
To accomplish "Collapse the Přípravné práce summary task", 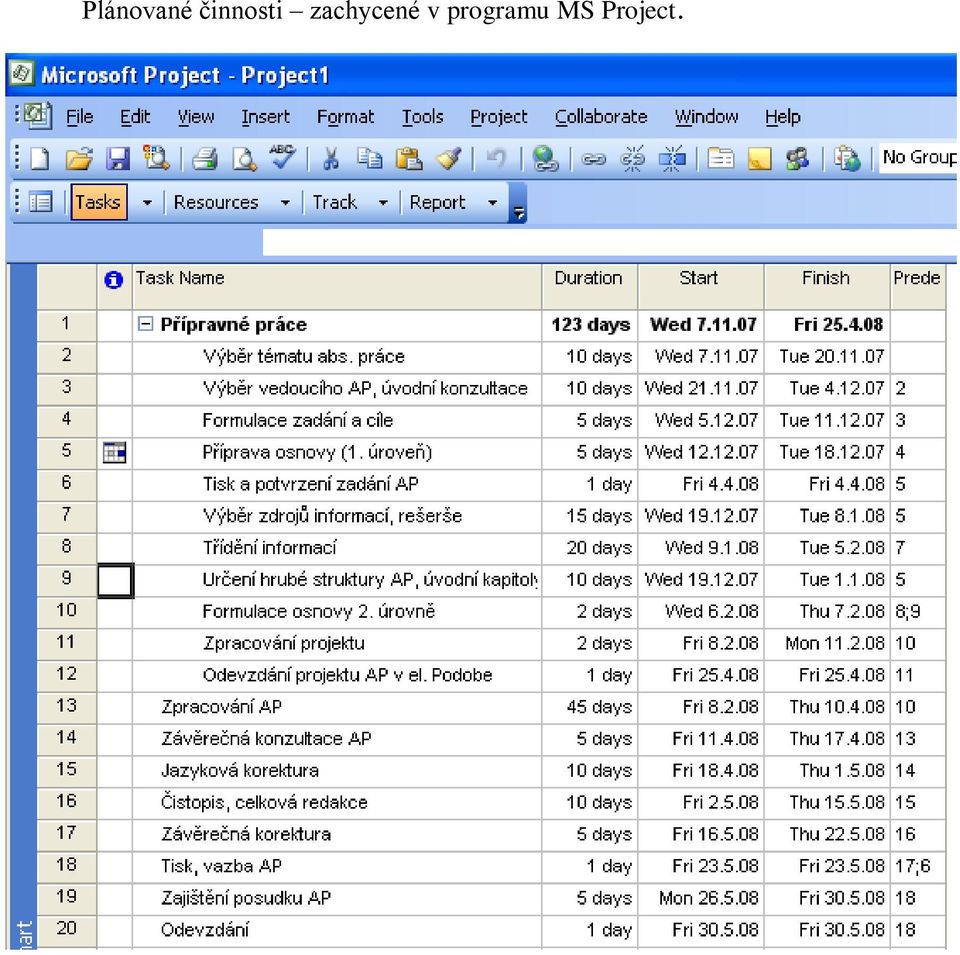I will 145,323.
